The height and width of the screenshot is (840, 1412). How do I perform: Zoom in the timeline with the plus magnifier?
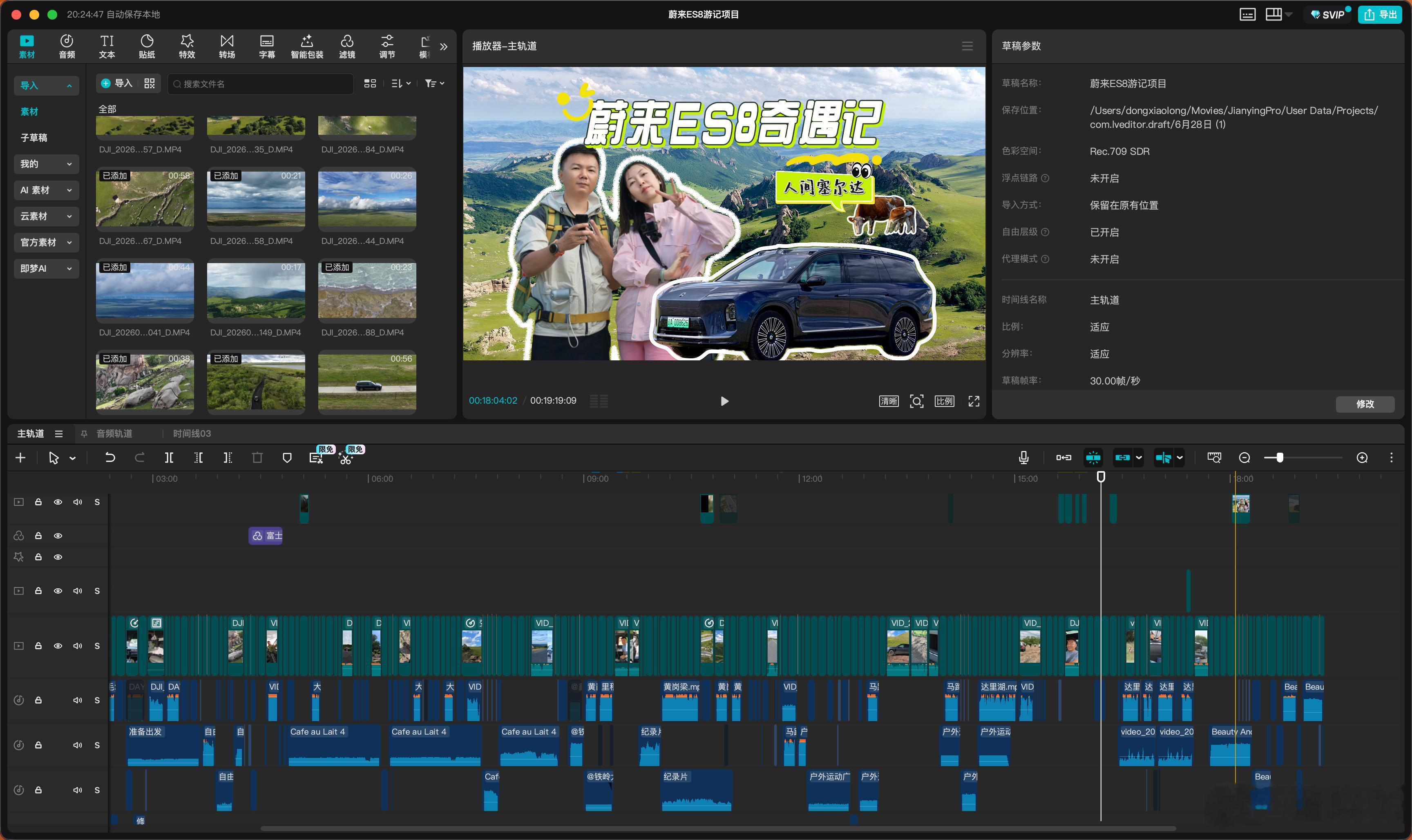pyautogui.click(x=1362, y=457)
